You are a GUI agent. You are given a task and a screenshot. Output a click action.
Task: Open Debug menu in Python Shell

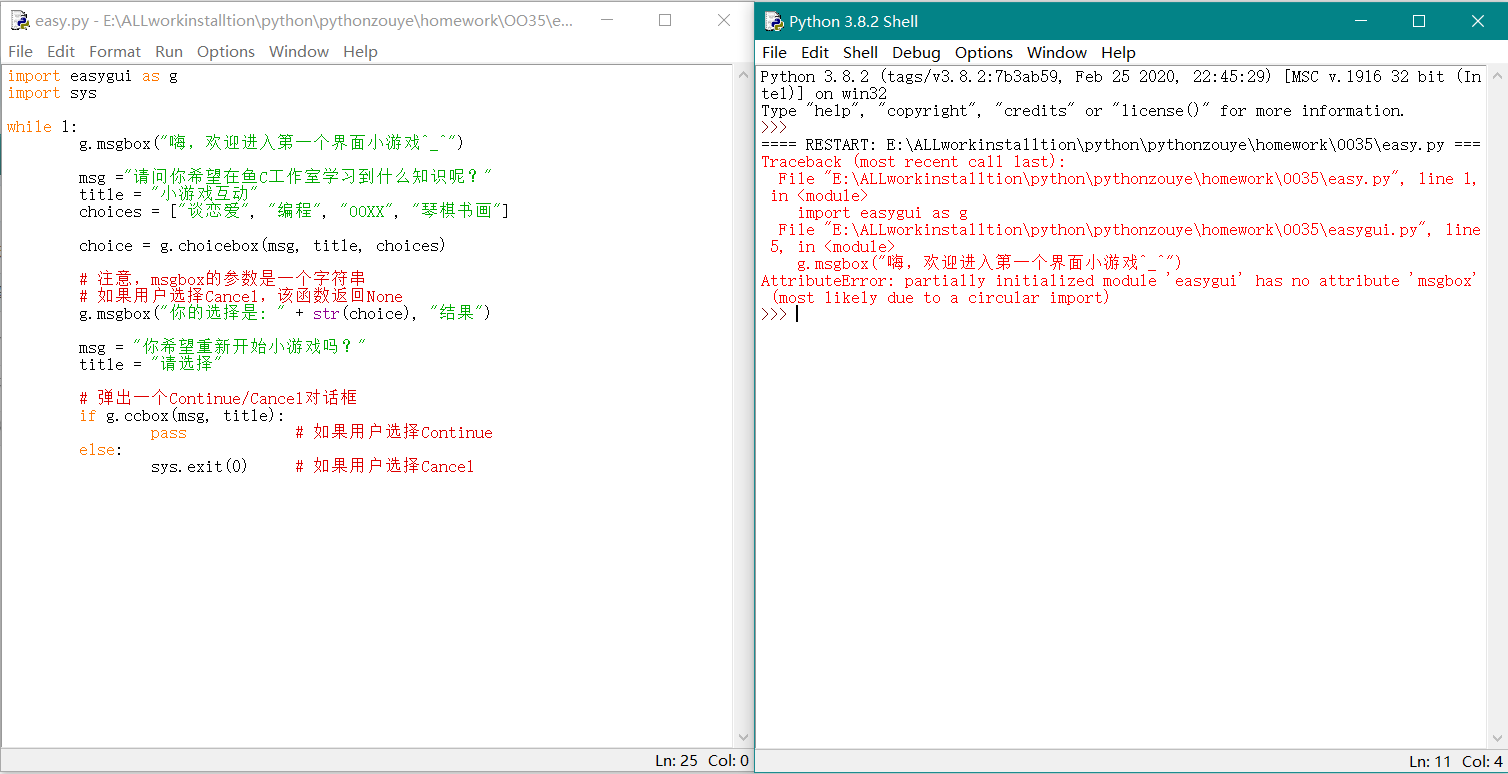point(916,52)
